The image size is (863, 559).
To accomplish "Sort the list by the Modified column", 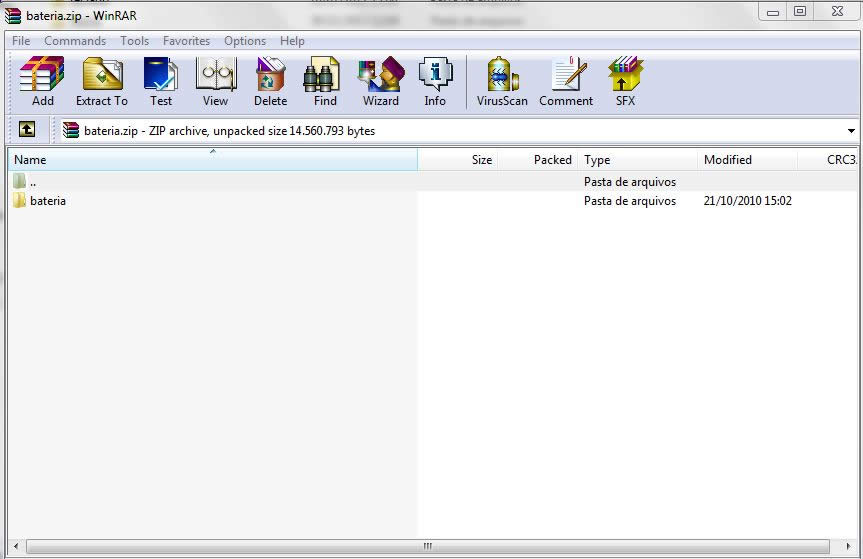I will 747,160.
